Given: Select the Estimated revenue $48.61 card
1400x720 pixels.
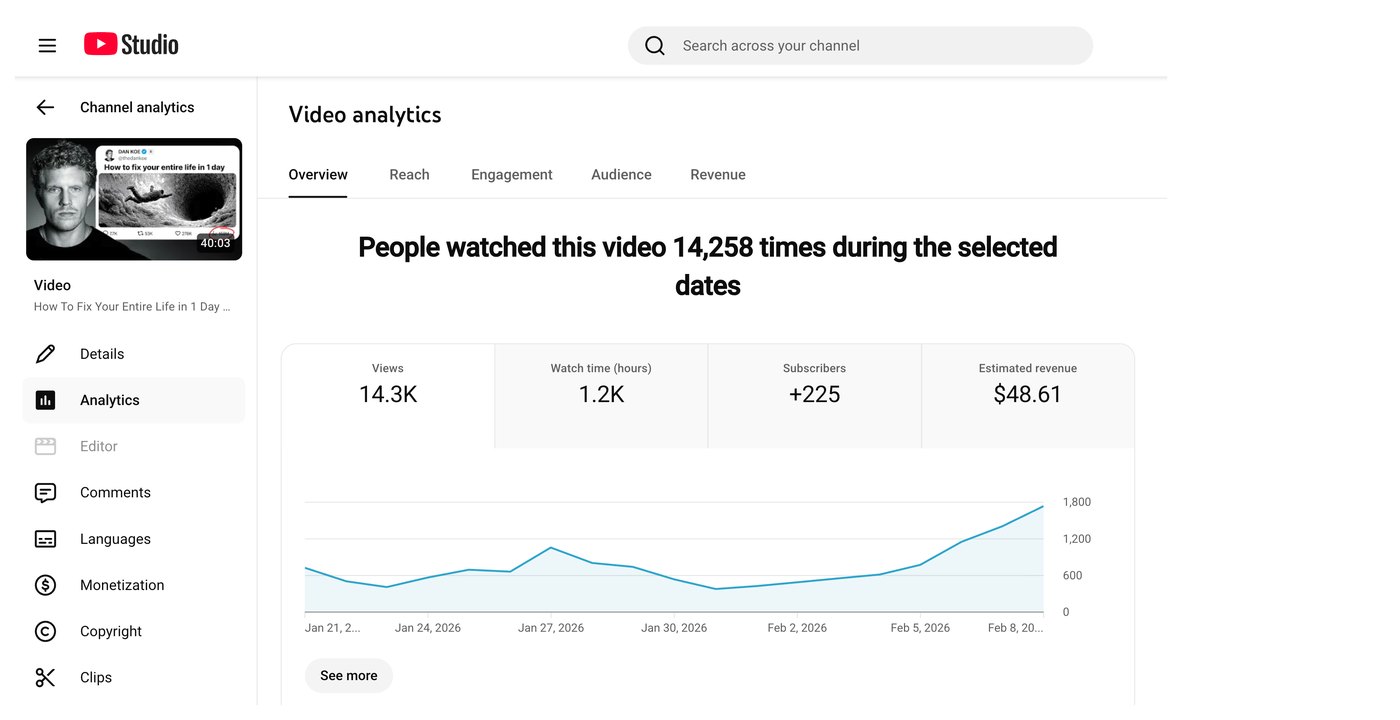Looking at the screenshot, I should click(1028, 396).
